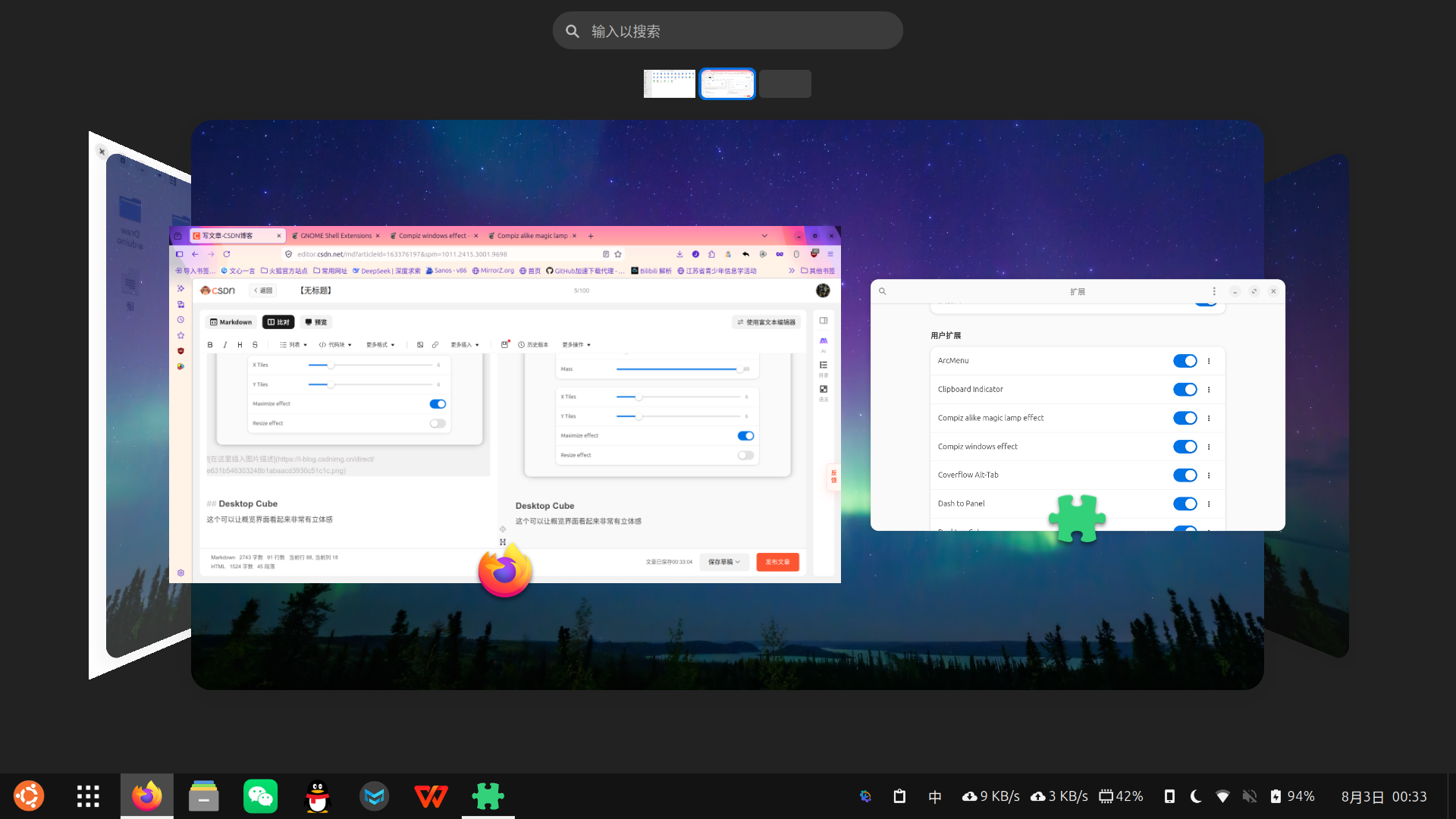1456x819 pixels.
Task: Click the 使用富文本编辑器 button
Action: (x=767, y=322)
